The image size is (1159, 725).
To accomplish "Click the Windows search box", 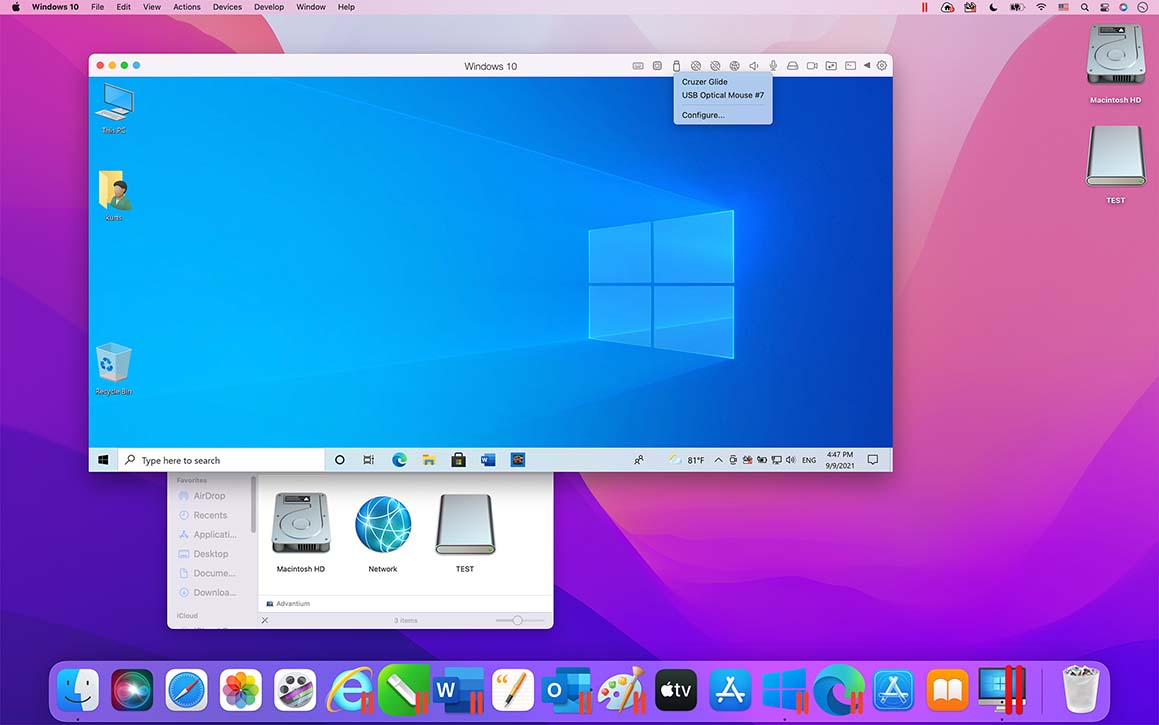I will coord(221,460).
